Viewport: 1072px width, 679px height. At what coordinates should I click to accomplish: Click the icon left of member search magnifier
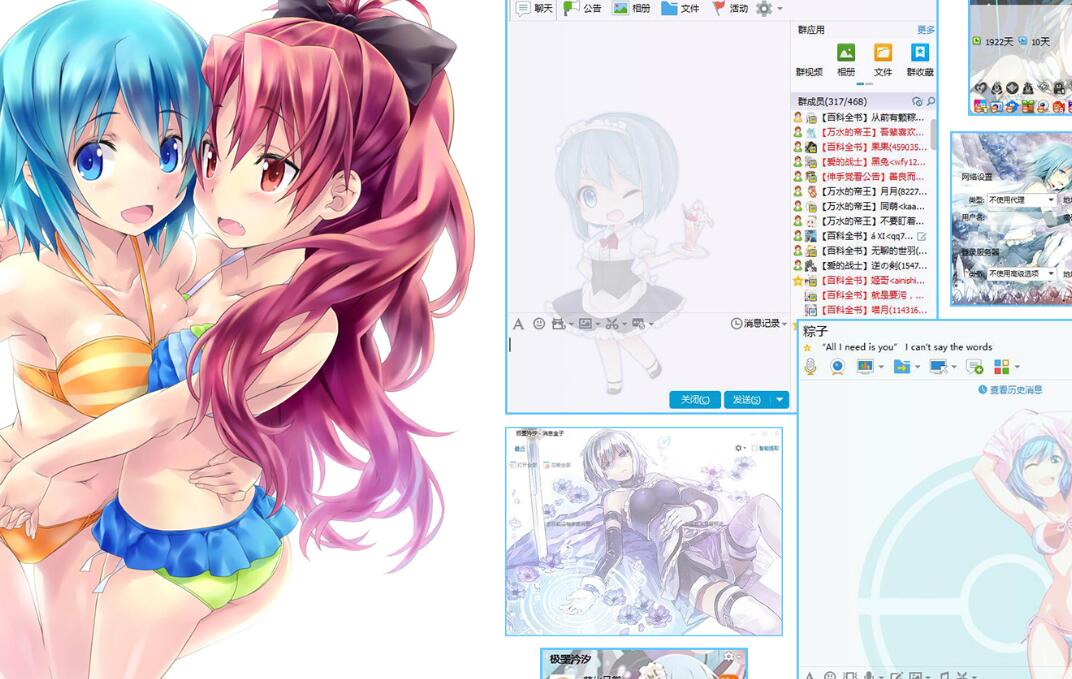[917, 101]
